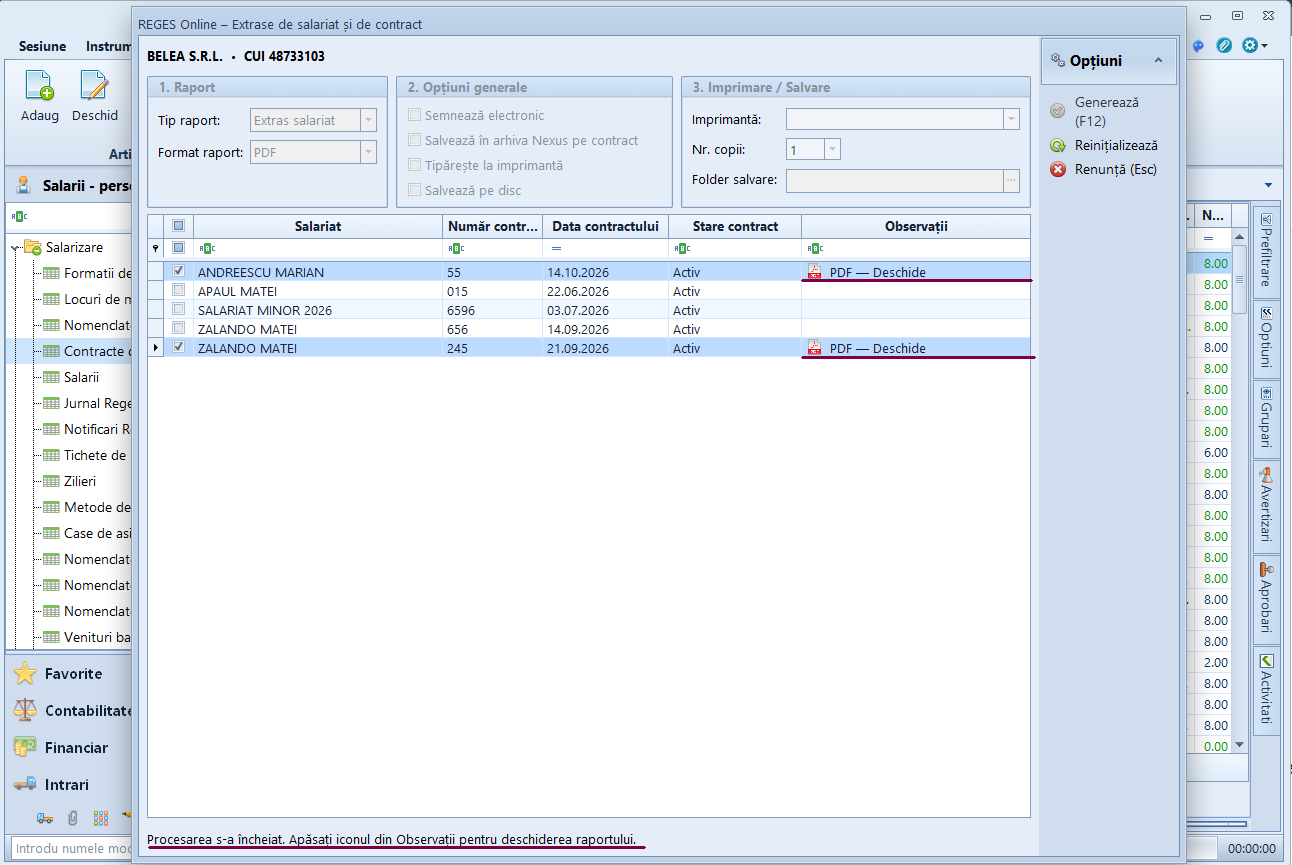The height and width of the screenshot is (865, 1292).
Task: Click the blue round paperclip icon in title bar
Action: tap(1224, 45)
